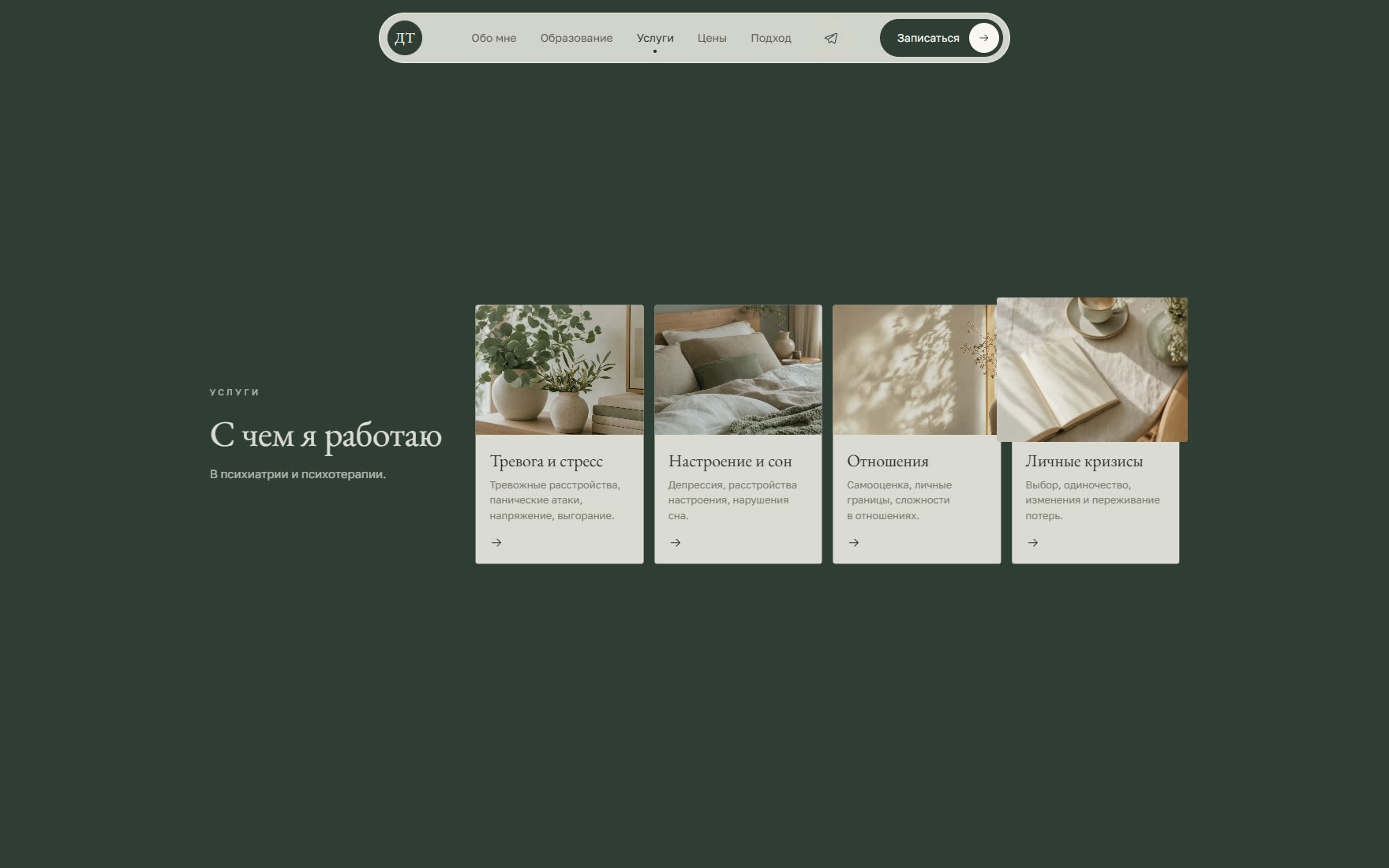Select the Услуги nav item

655,38
